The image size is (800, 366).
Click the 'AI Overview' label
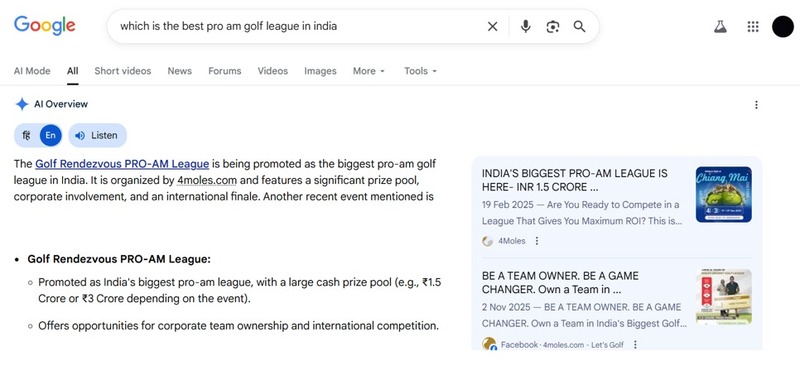tap(61, 104)
